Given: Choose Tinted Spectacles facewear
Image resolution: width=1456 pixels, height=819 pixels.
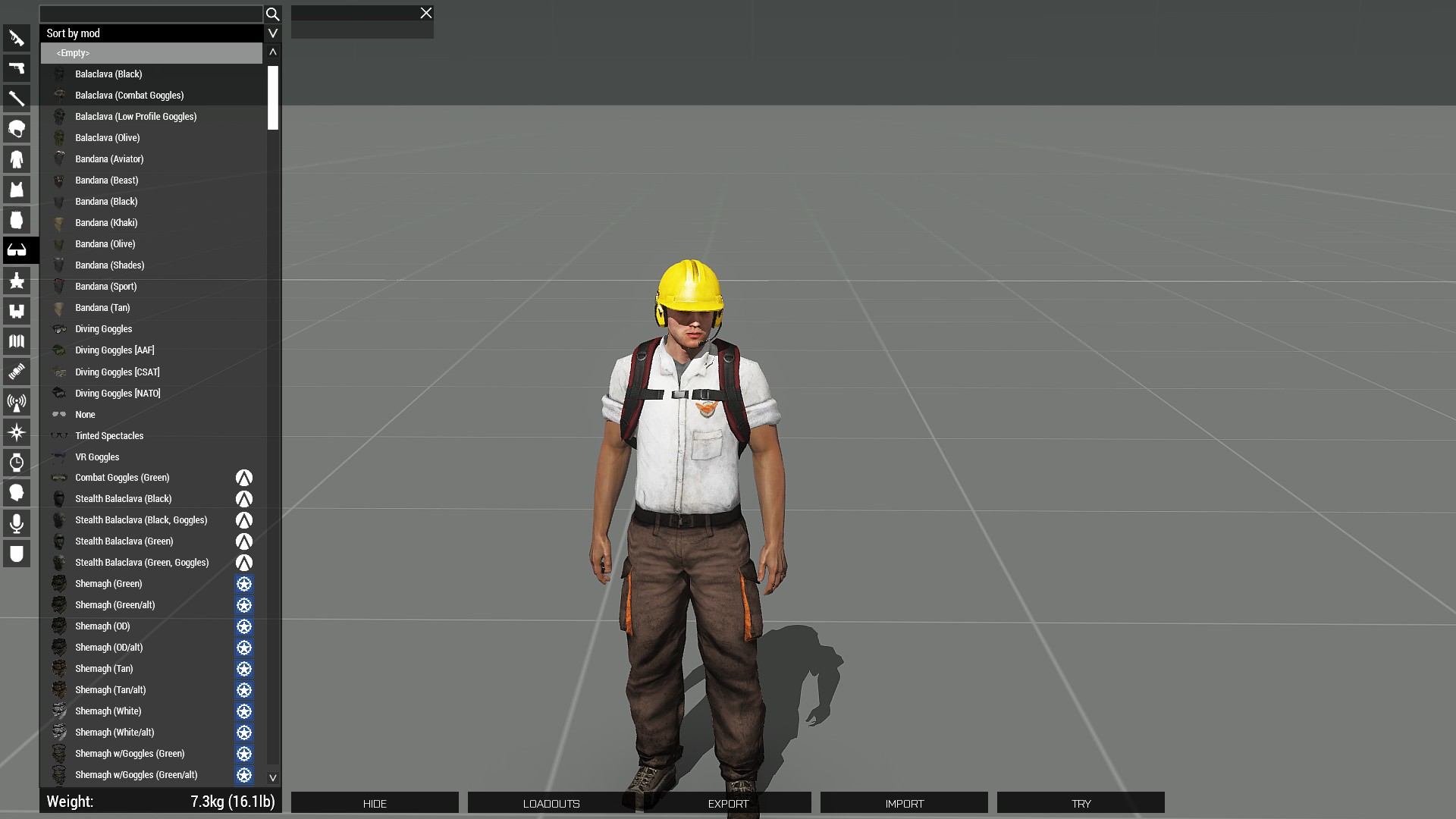Looking at the screenshot, I should (x=109, y=436).
